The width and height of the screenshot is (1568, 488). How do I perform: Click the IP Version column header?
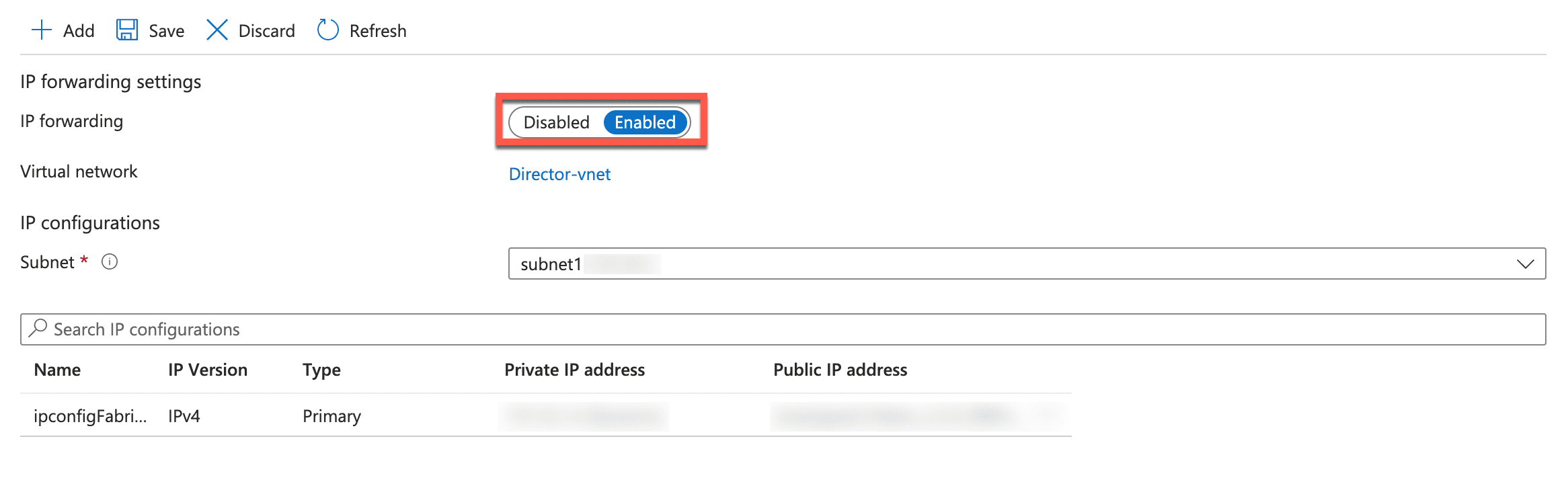(x=207, y=369)
